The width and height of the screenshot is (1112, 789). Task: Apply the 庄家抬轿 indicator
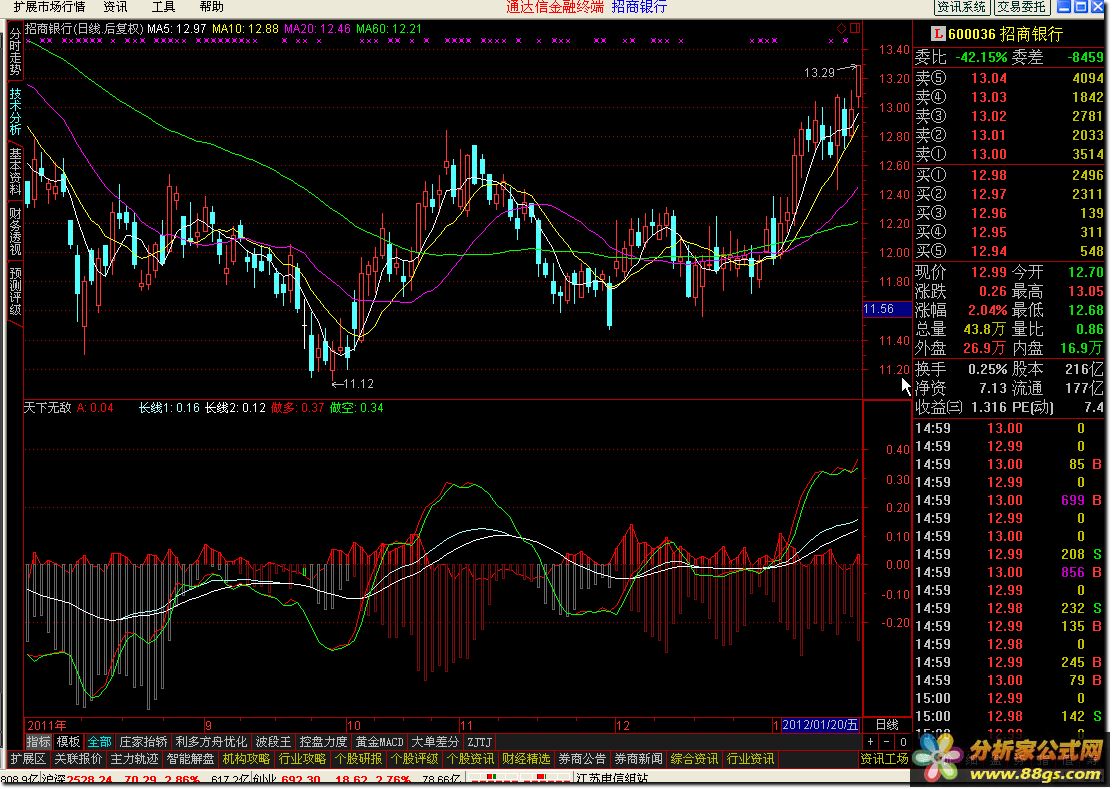143,742
